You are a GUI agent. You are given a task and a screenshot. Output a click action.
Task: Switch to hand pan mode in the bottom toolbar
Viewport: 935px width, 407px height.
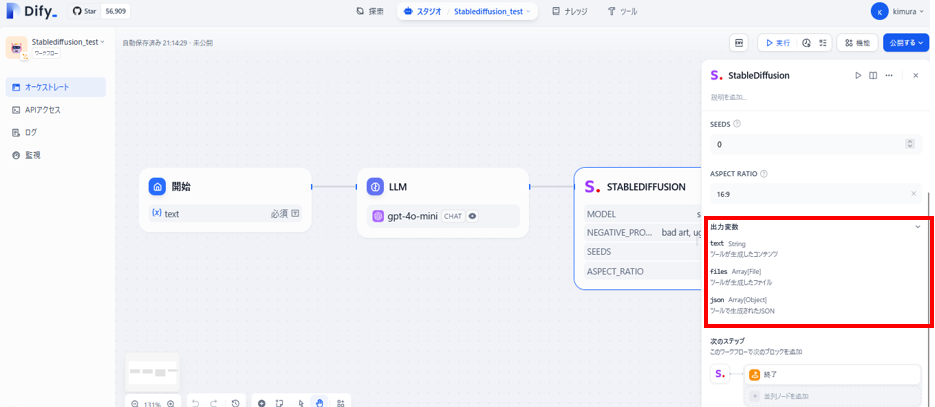click(320, 403)
